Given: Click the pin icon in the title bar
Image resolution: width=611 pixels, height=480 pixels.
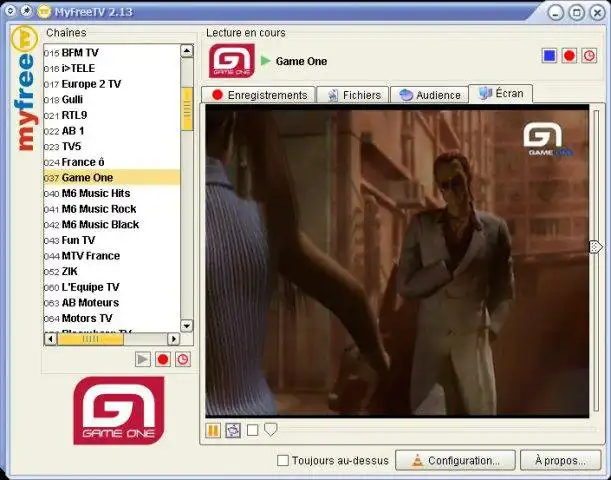Looking at the screenshot, I should tap(26, 11).
